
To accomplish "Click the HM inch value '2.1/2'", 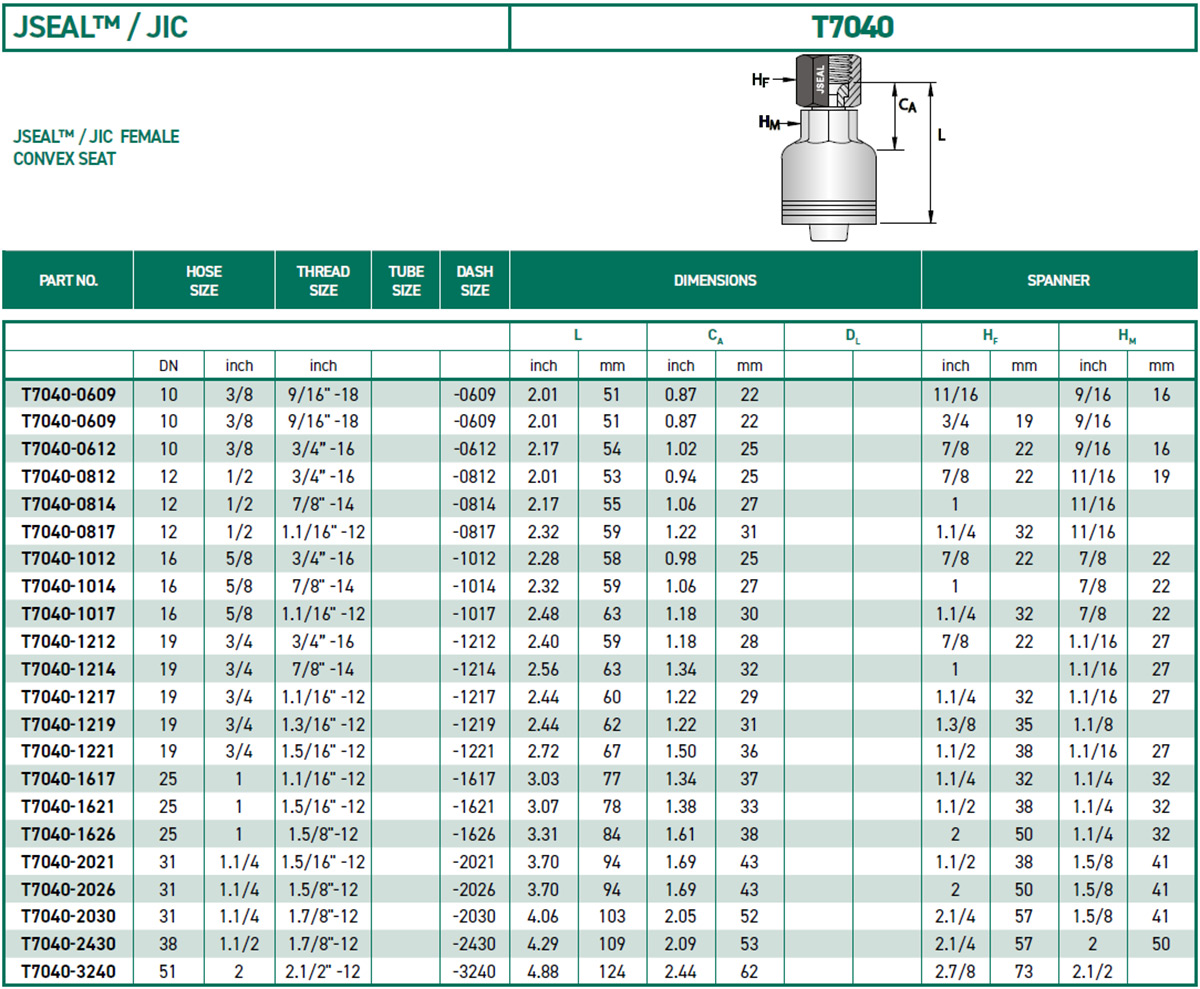I will (1092, 971).
